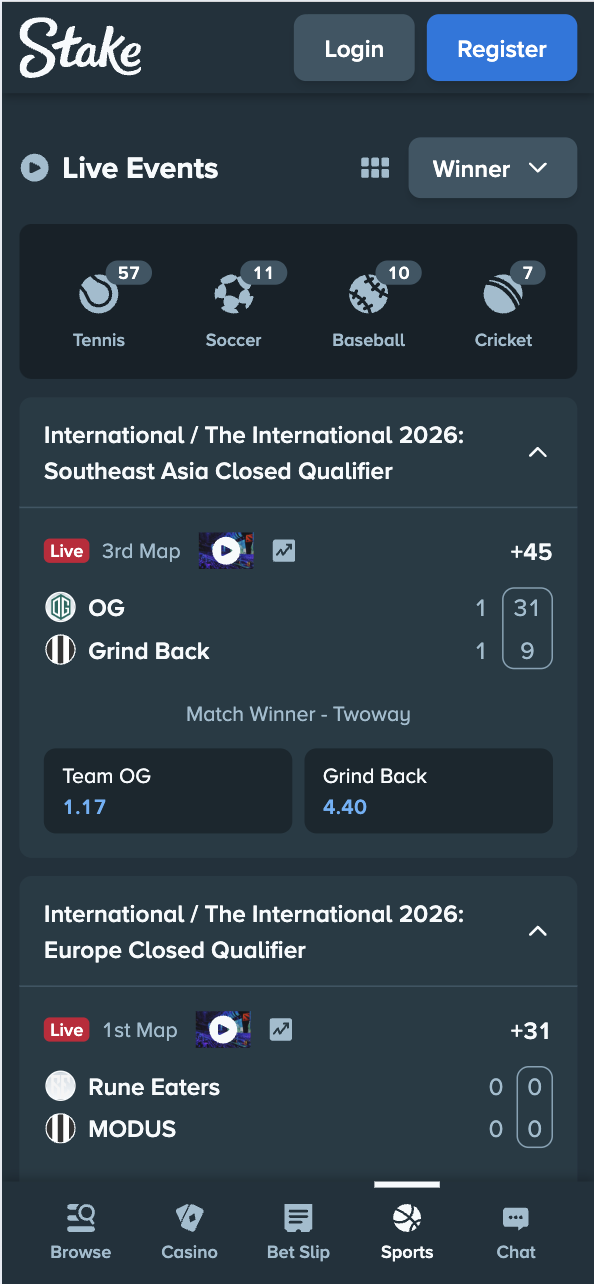Click the Login button
Image resolution: width=594 pixels, height=1284 pixels.
354,48
